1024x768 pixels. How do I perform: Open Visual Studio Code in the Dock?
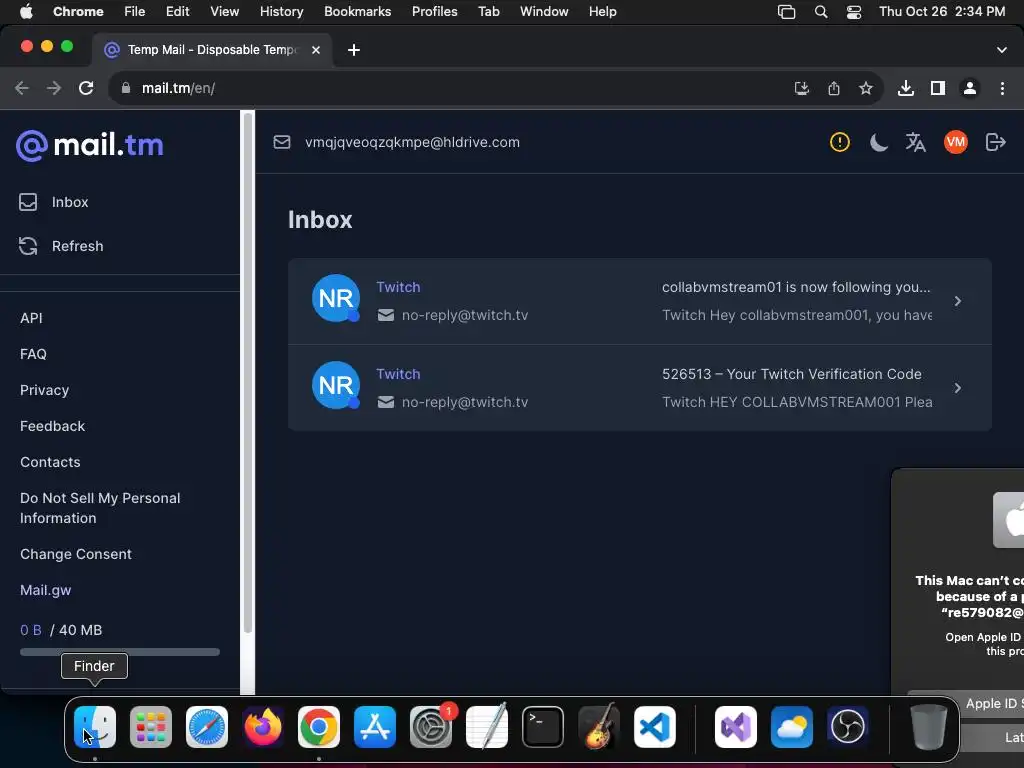point(654,727)
